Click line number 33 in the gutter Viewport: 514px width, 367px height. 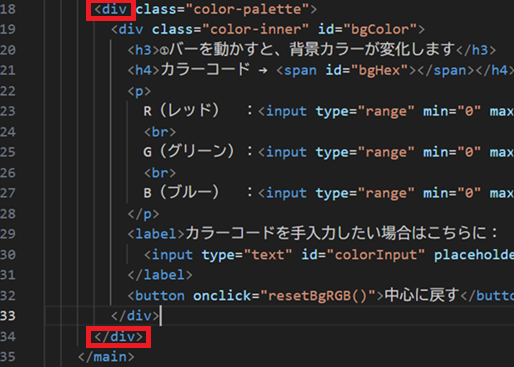(x=8, y=316)
